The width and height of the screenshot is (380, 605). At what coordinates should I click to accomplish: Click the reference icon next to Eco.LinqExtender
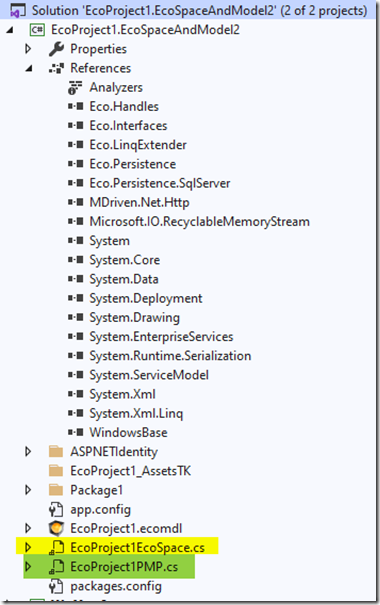point(76,145)
